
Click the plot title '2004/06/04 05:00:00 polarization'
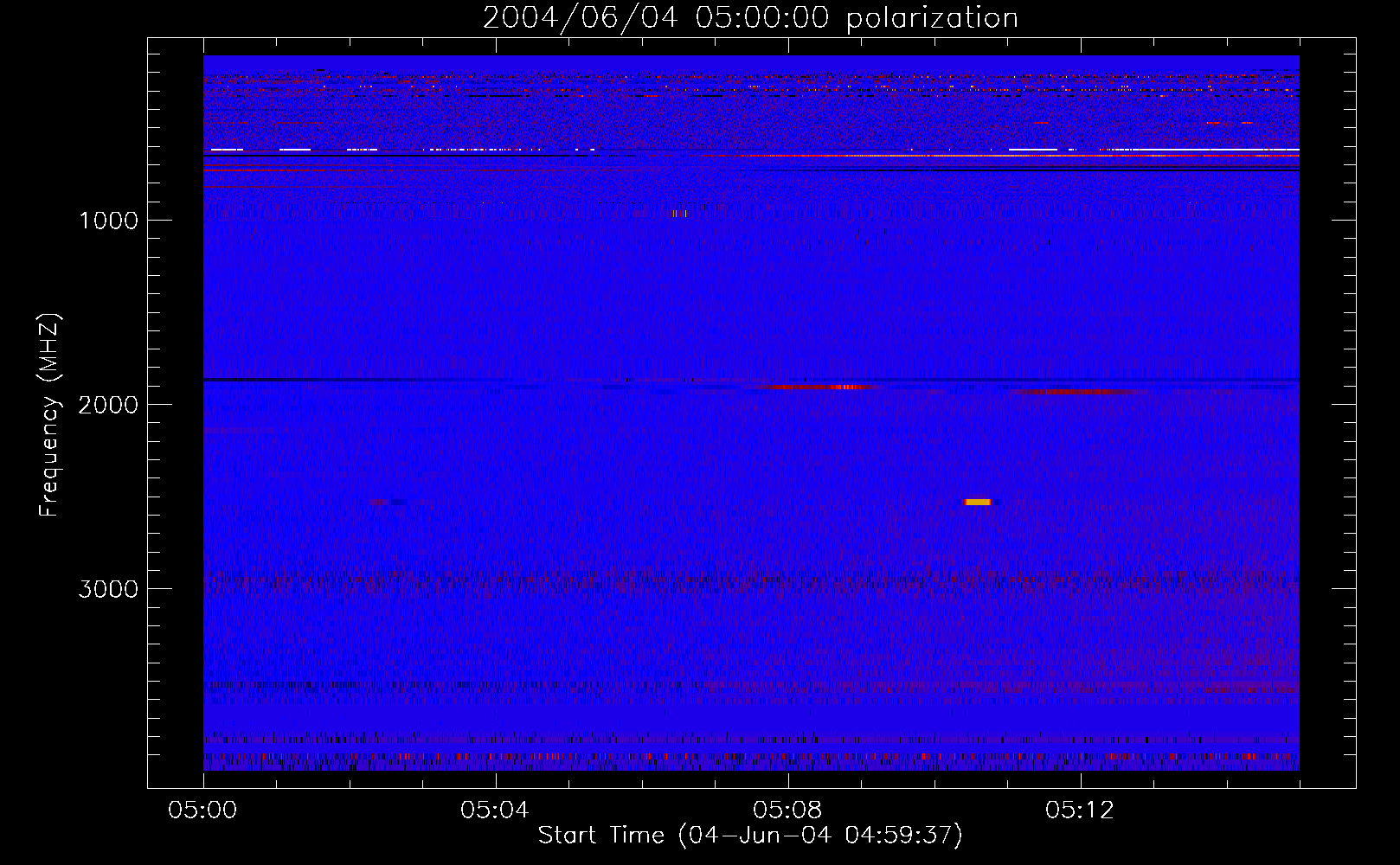pyautogui.click(x=750, y=18)
